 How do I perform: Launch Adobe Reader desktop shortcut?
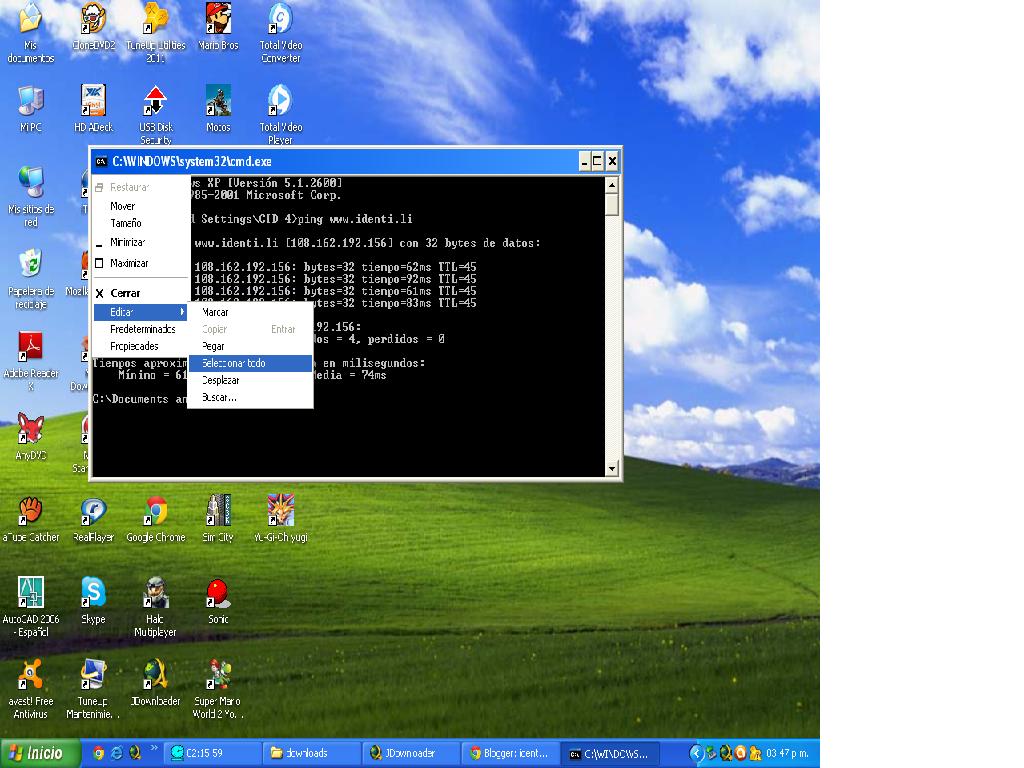31,362
